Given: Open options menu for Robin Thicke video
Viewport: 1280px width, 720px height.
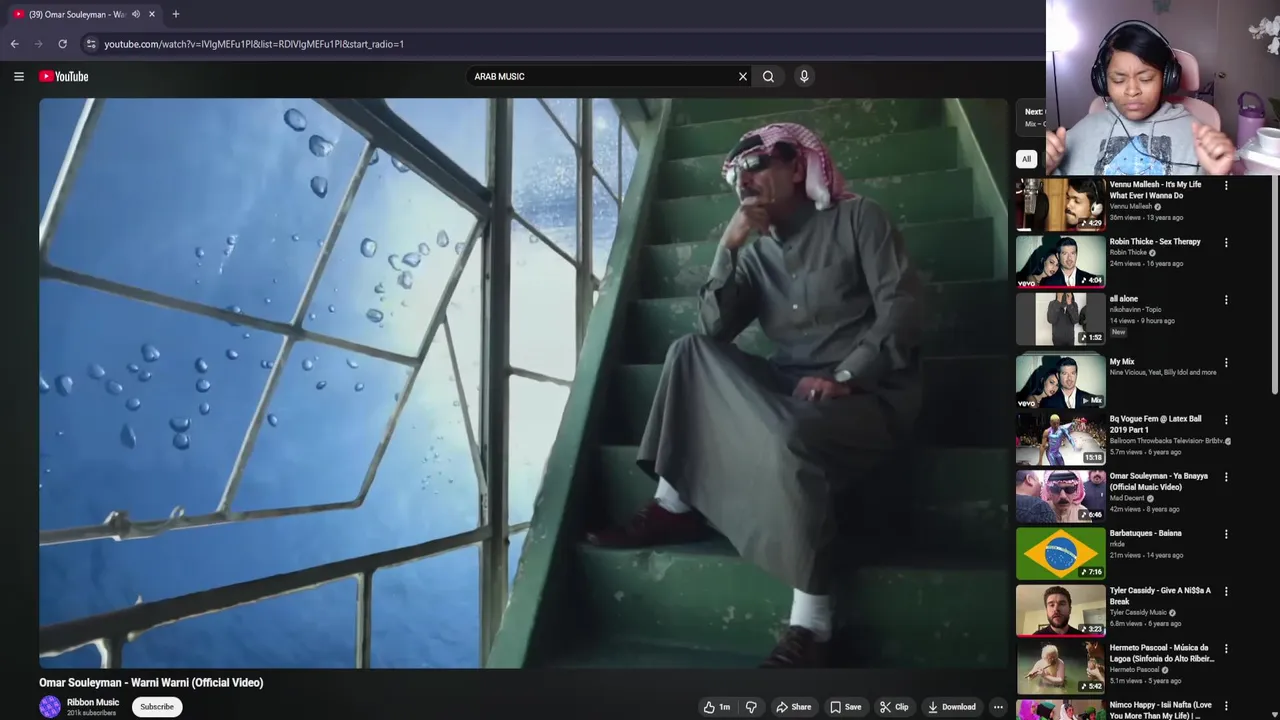Looking at the screenshot, I should pos(1226,242).
